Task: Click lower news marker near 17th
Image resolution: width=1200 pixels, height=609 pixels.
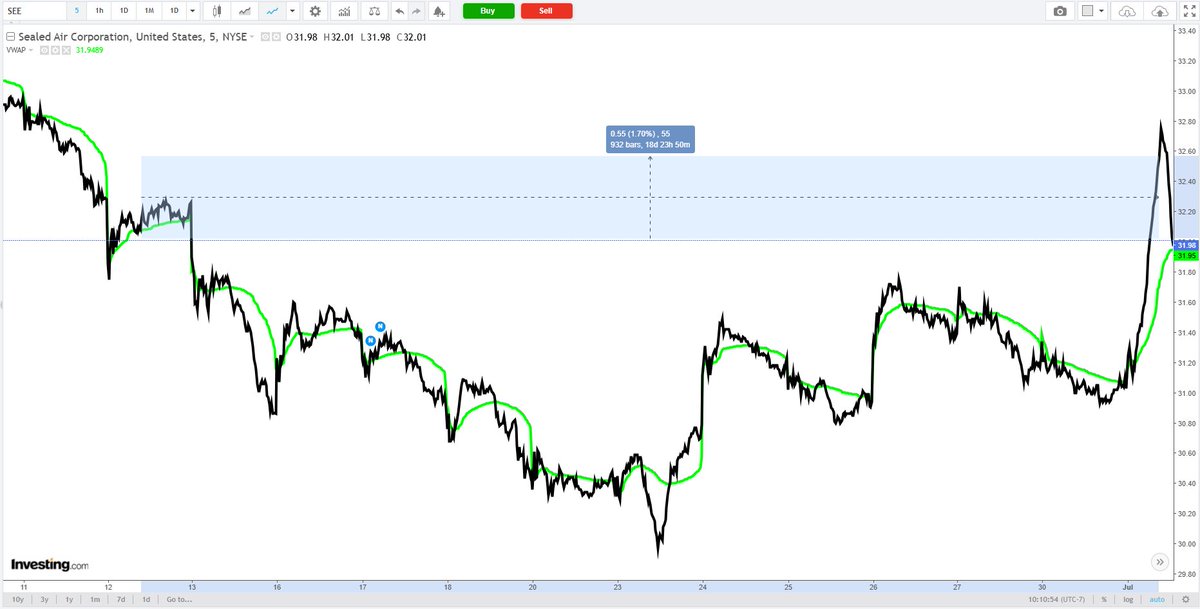Action: point(370,340)
